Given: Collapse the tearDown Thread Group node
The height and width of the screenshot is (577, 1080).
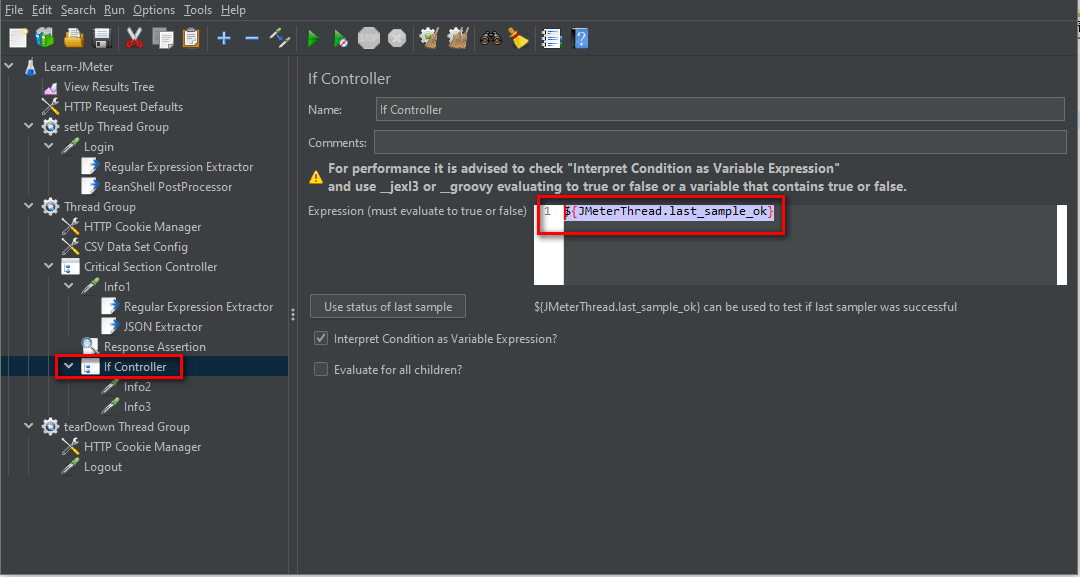Looking at the screenshot, I should click(x=29, y=426).
